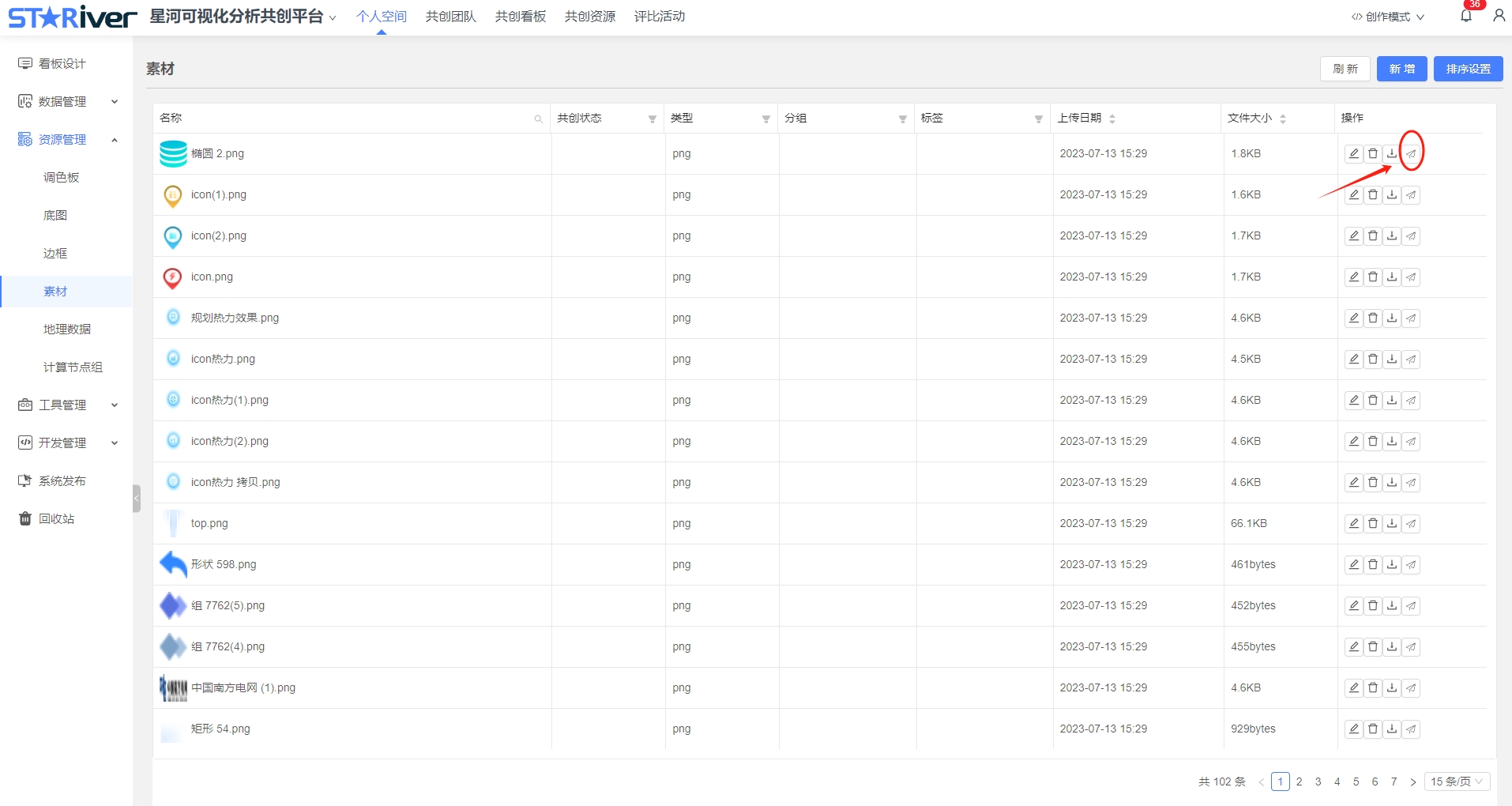The image size is (1512, 806).
Task: Click the 新增 button
Action: (1402, 69)
